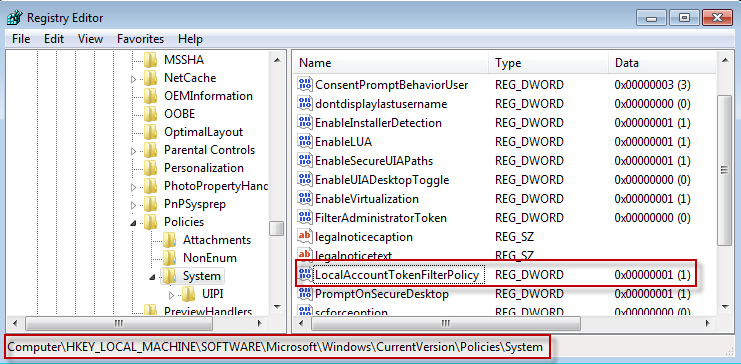Click the UIPI folder icon
The image size is (741, 364).
[x=188, y=294]
